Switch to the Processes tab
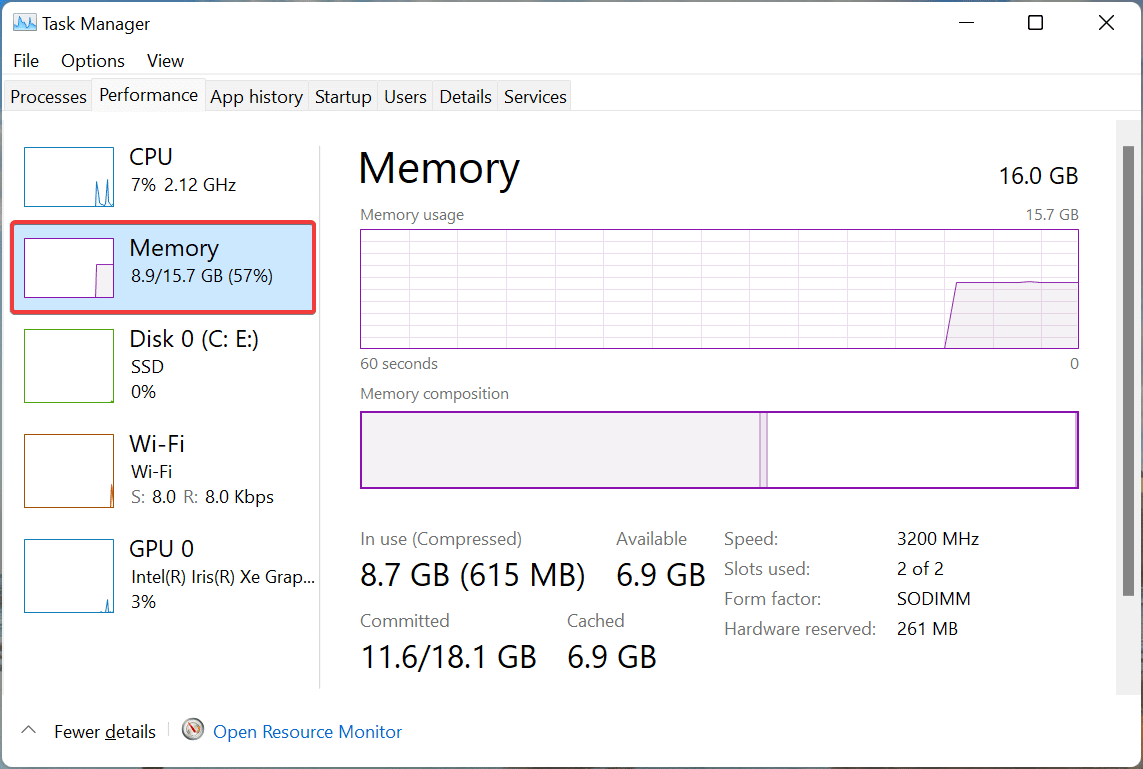The image size is (1143, 769). (x=47, y=96)
